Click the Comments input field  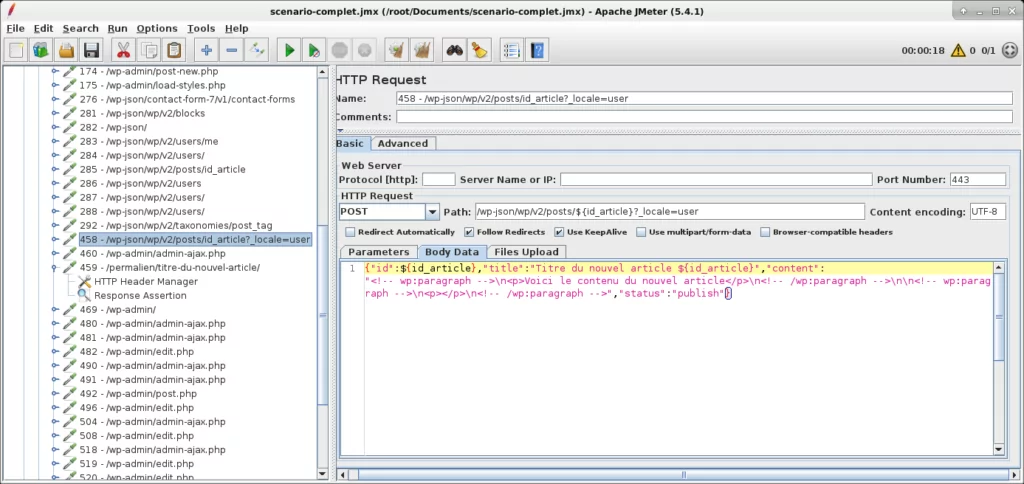coord(704,117)
